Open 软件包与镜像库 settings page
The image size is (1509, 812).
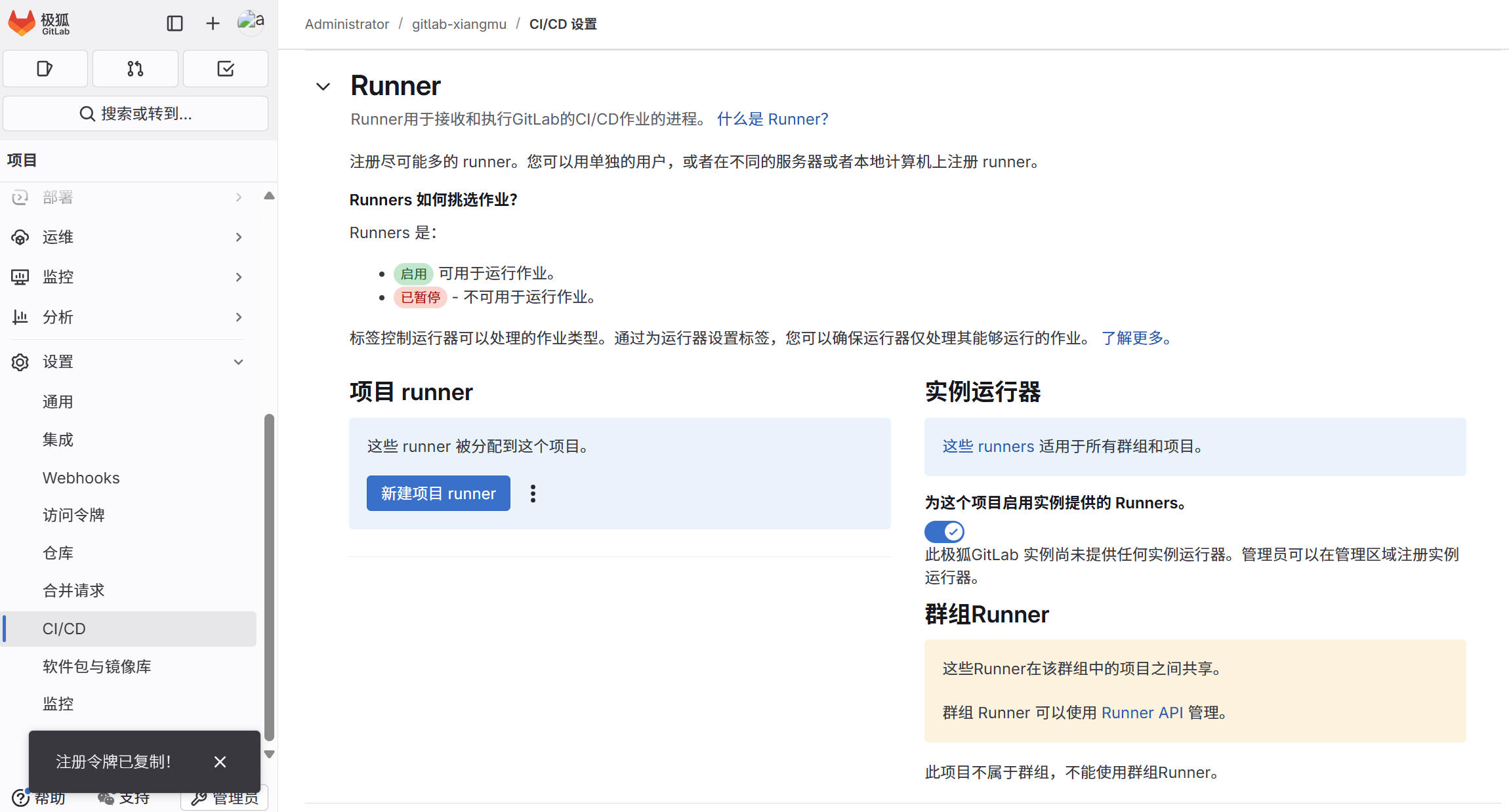point(129,666)
